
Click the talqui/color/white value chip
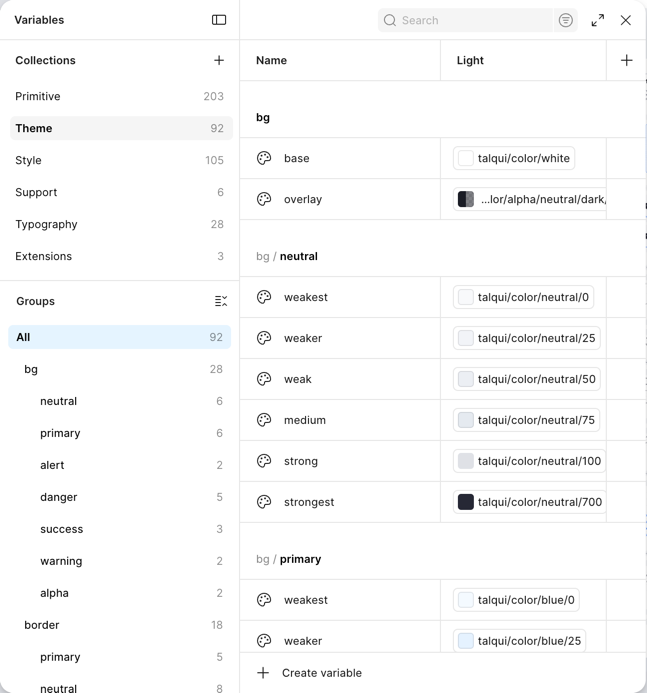[x=514, y=158]
